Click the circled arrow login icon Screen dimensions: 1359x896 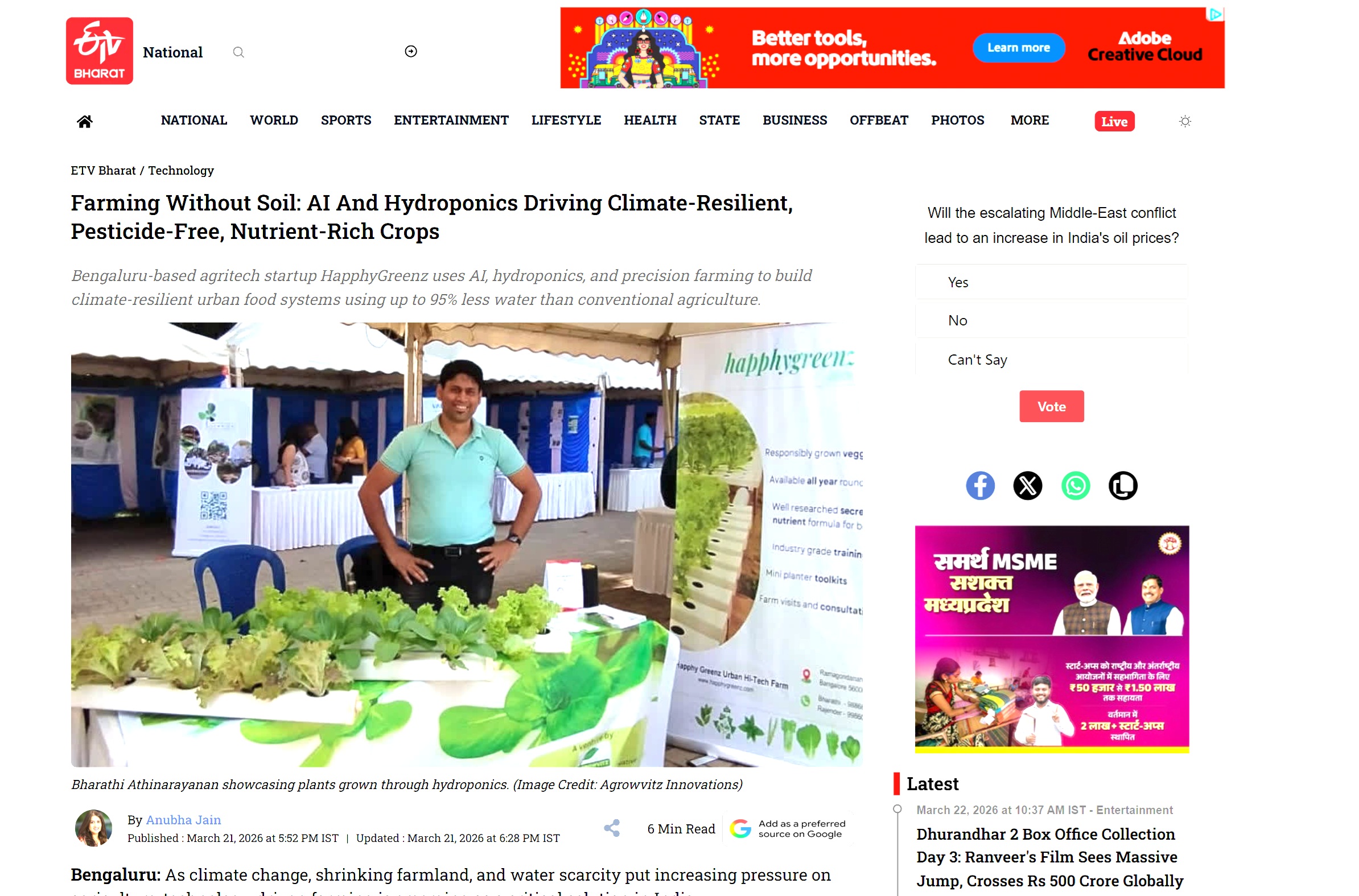click(x=411, y=51)
